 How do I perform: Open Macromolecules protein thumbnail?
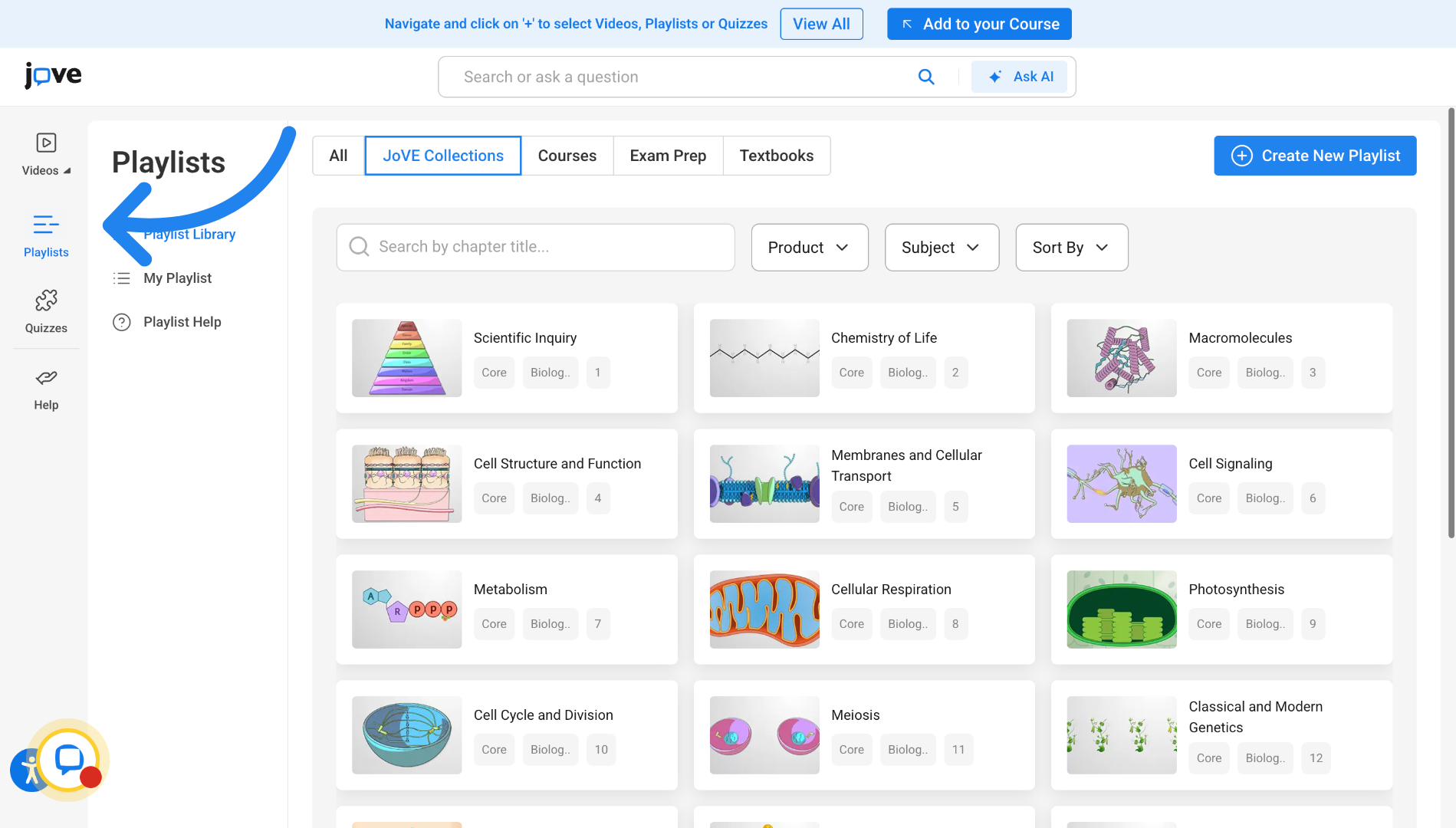(x=1122, y=358)
